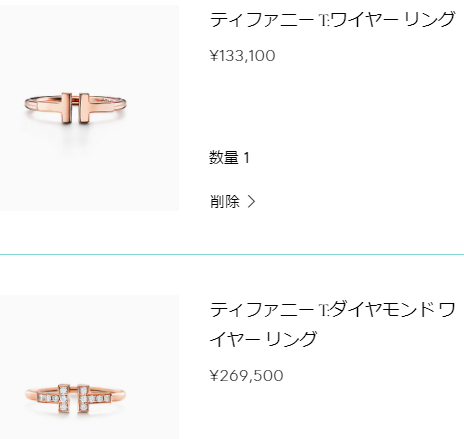Screen dimensions: 464x439
Task: Open the rose gold T Wire ring thumbnail
Action: (x=89, y=108)
